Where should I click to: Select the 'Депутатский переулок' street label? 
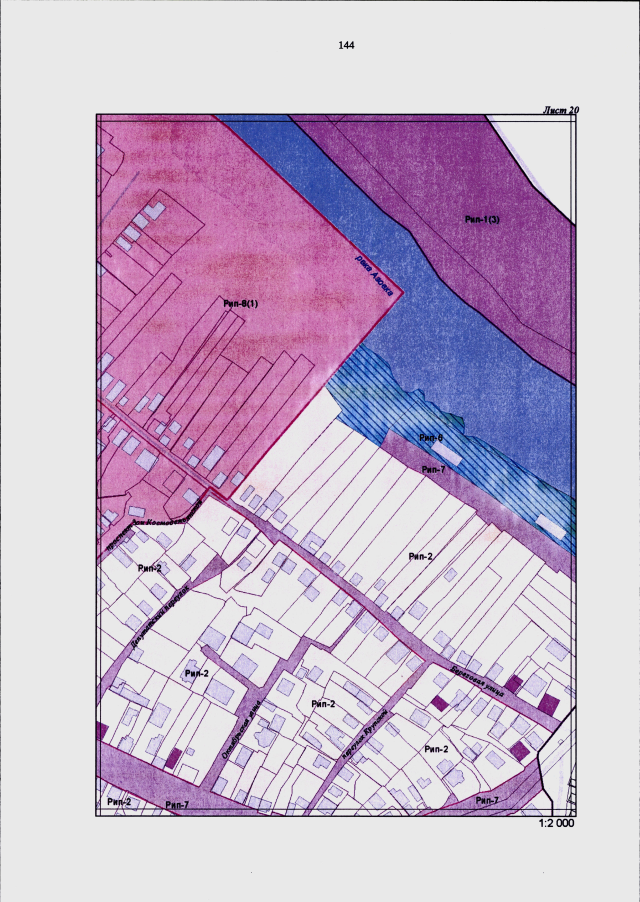coord(160,617)
